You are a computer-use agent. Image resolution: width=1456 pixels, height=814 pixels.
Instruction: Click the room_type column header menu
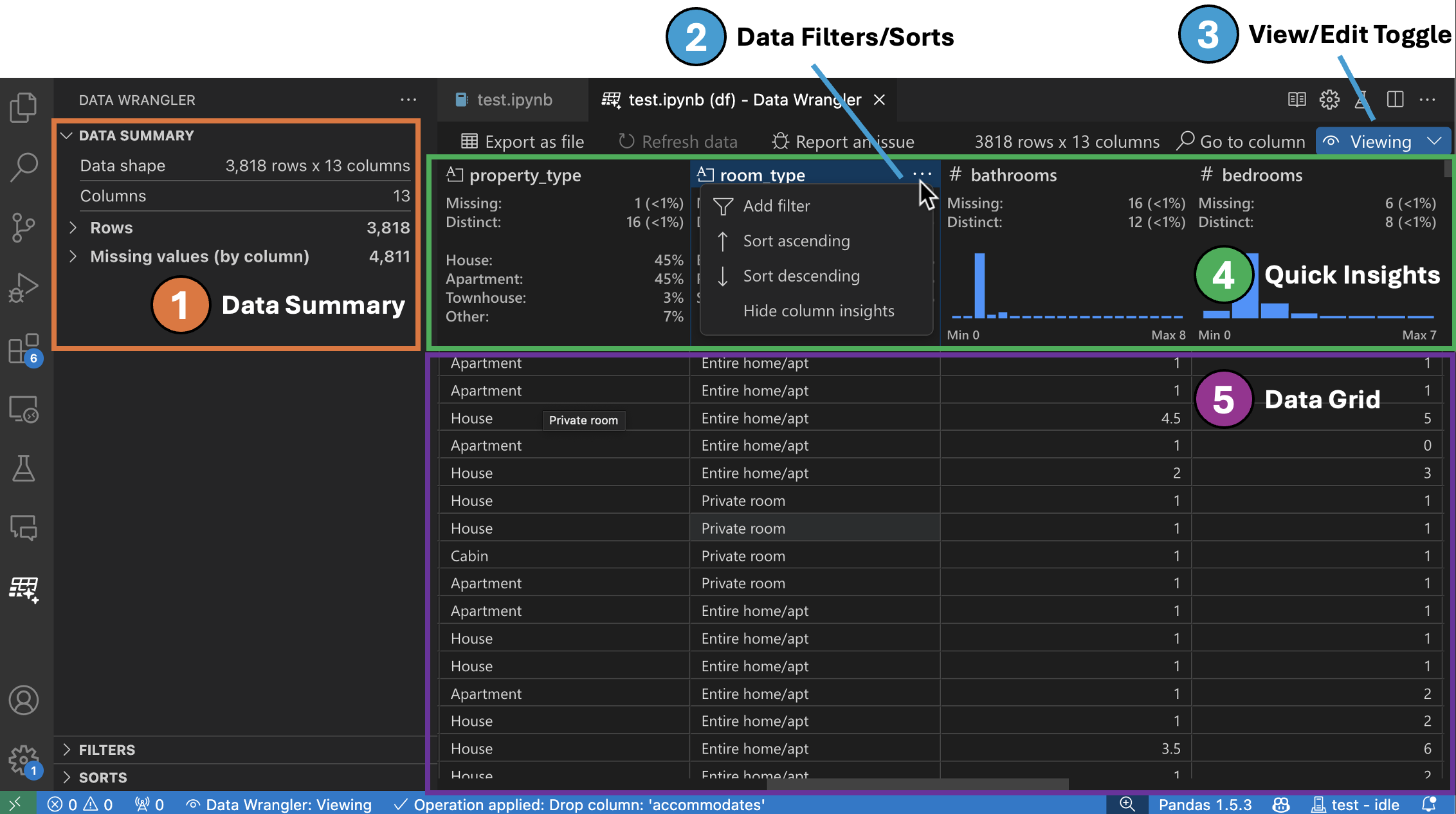click(x=922, y=175)
